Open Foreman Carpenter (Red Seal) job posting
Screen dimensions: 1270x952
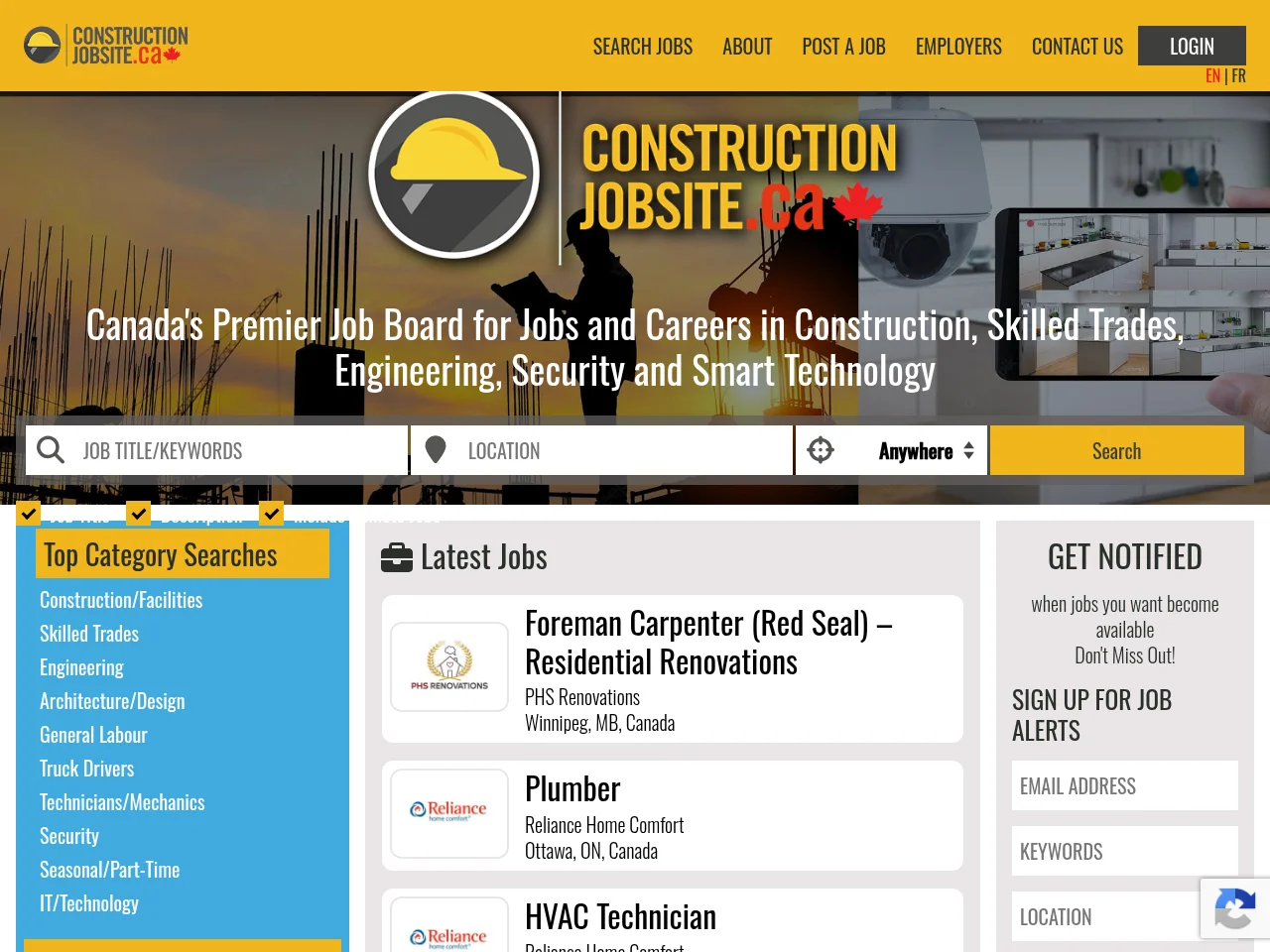[x=708, y=643]
